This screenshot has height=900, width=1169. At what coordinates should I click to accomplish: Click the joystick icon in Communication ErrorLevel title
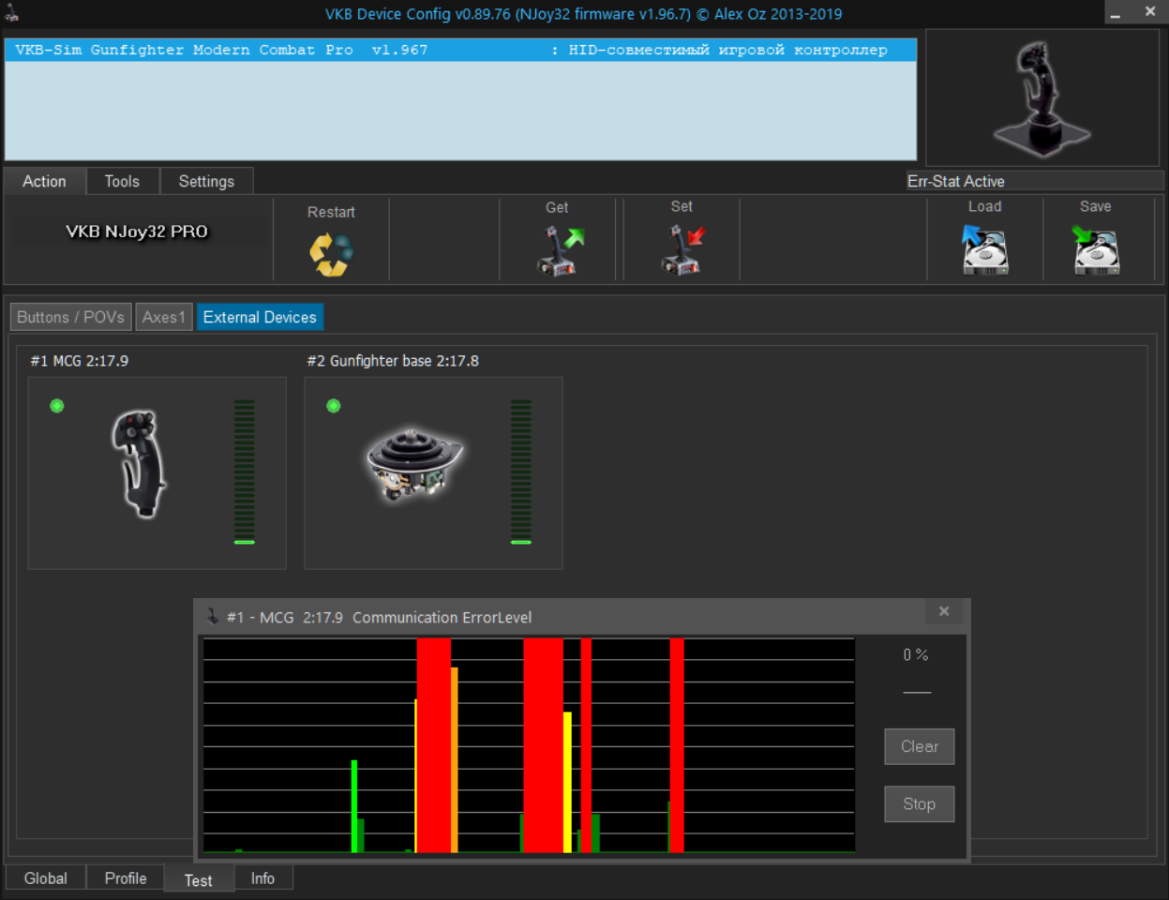[x=212, y=616]
